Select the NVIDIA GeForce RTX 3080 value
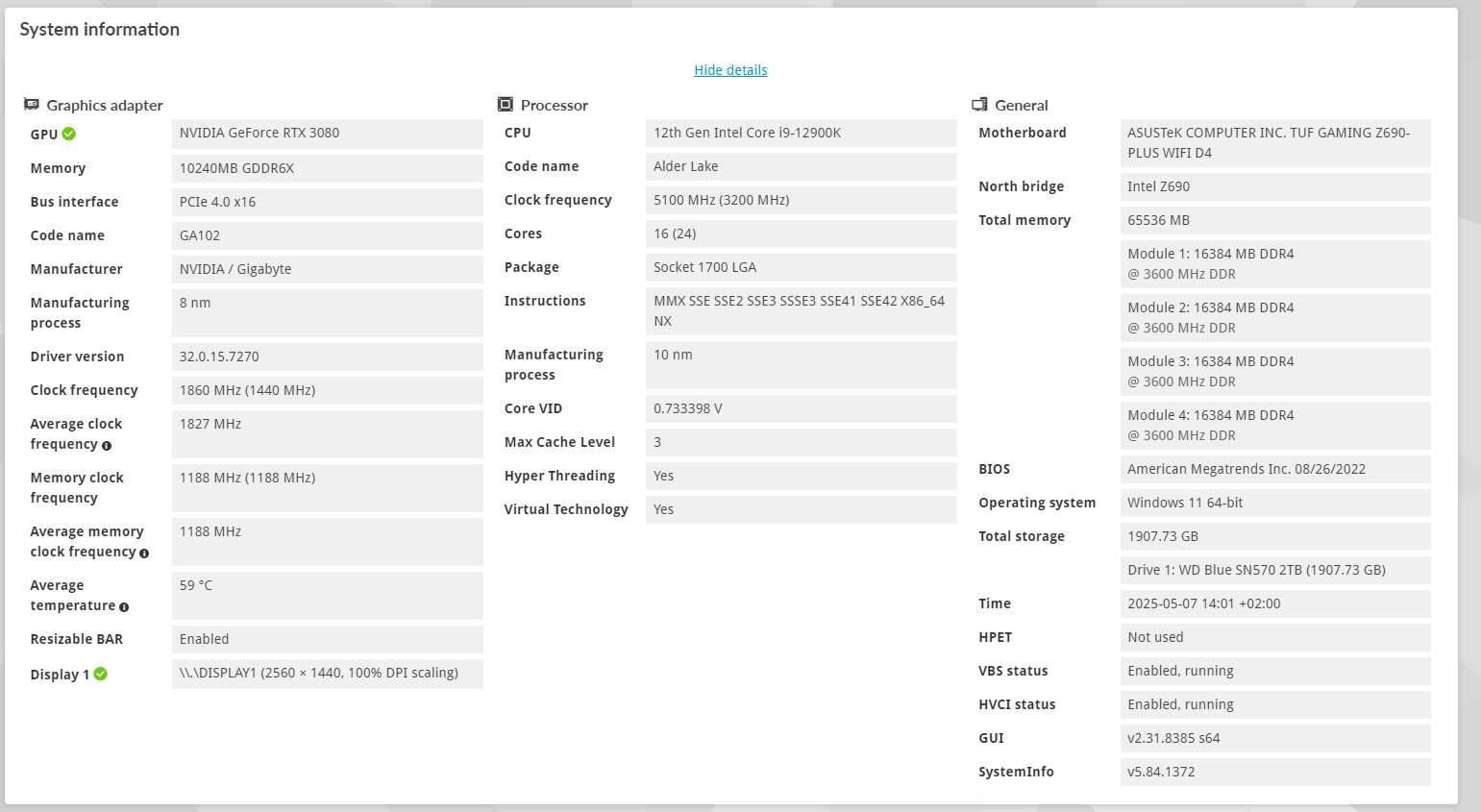This screenshot has height=812, width=1481. coord(327,134)
